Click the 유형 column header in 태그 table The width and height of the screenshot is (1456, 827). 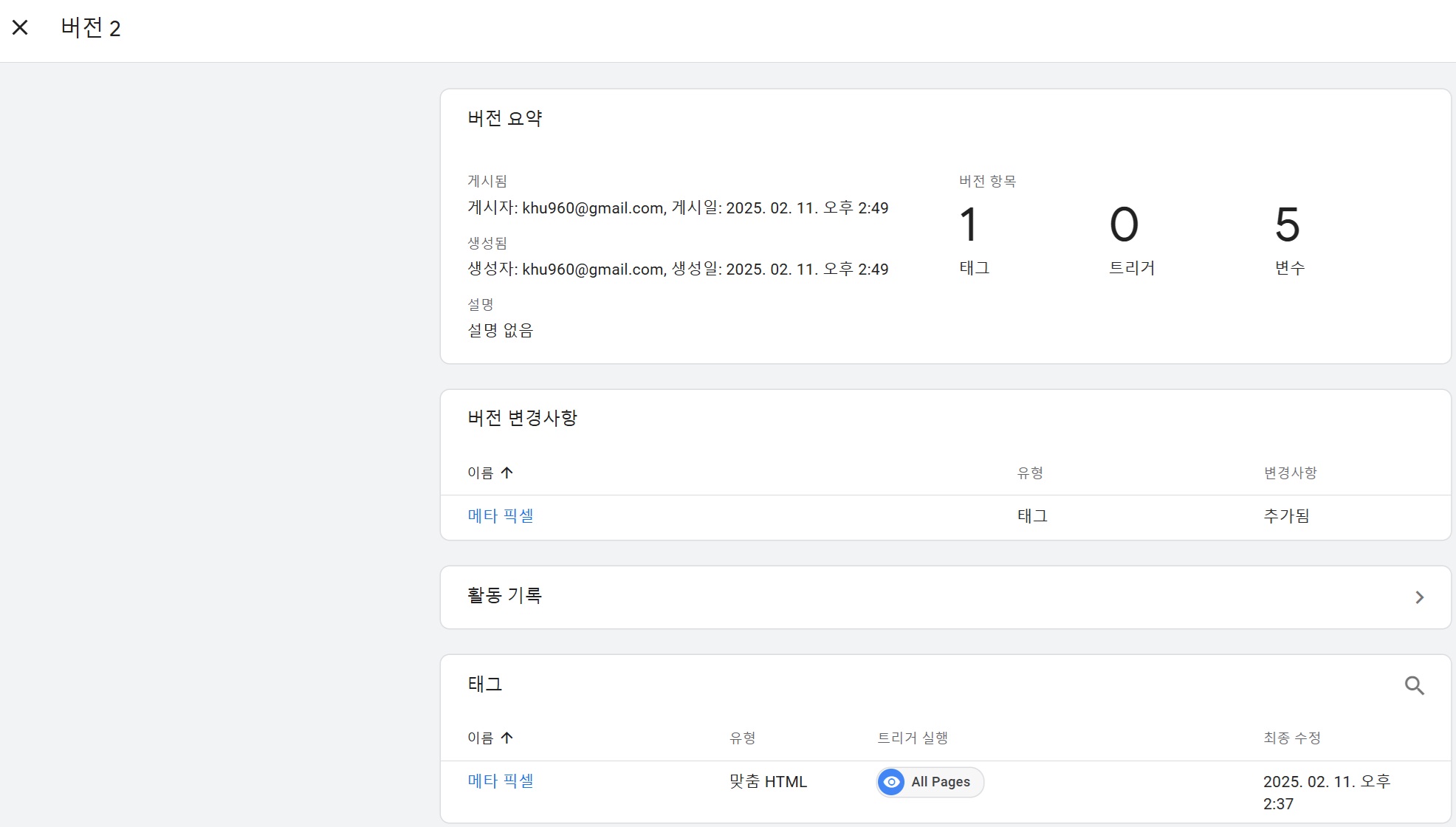coord(742,738)
